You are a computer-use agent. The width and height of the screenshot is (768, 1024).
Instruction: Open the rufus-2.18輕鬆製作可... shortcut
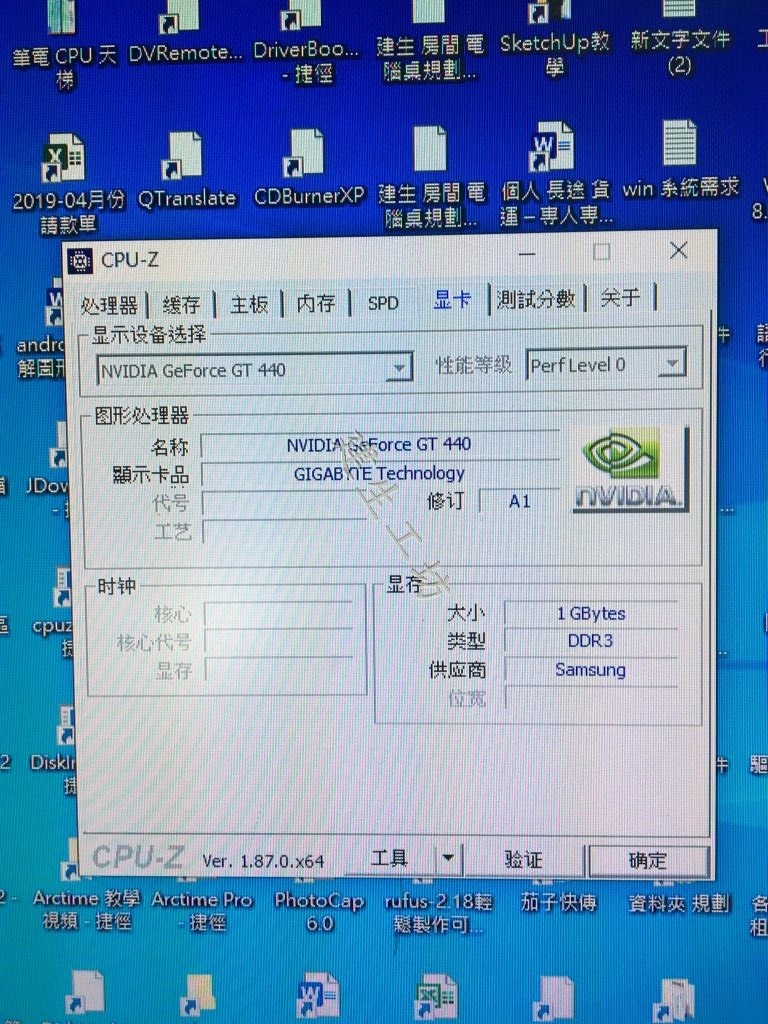coord(438,913)
